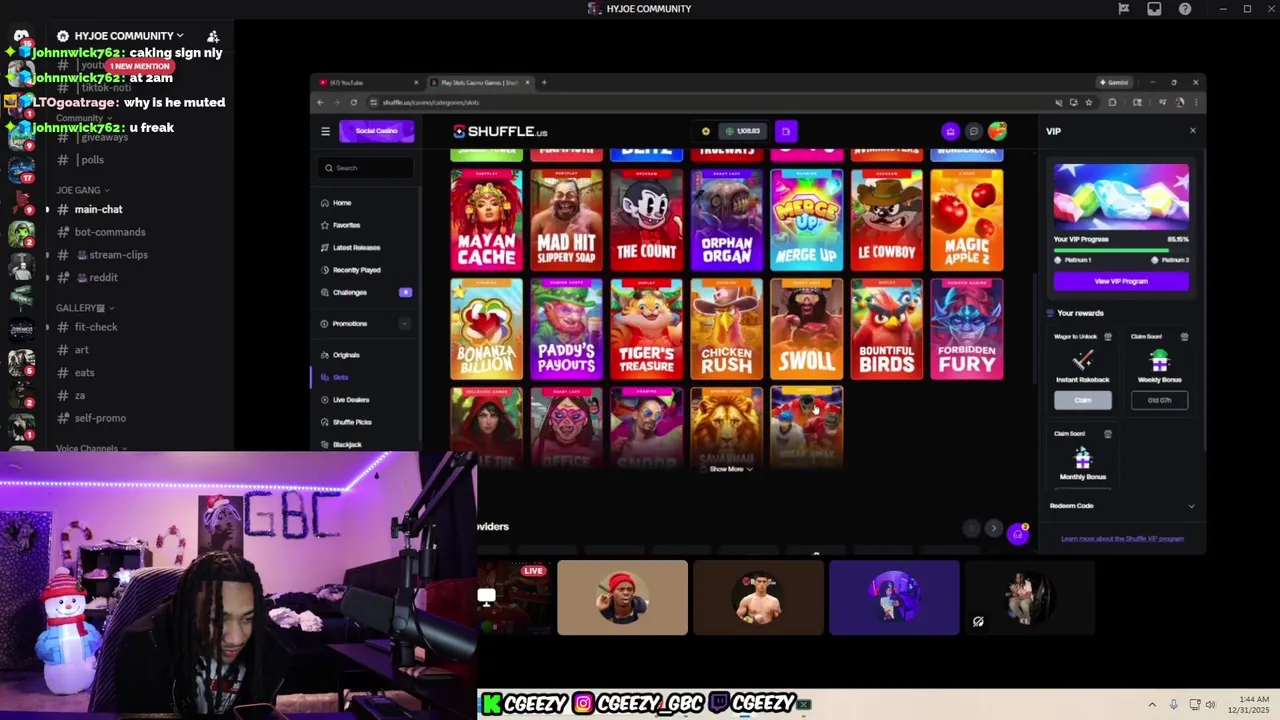The image size is (1280, 720).
Task: Claim the Instant Rakeback reward
Action: point(1083,400)
